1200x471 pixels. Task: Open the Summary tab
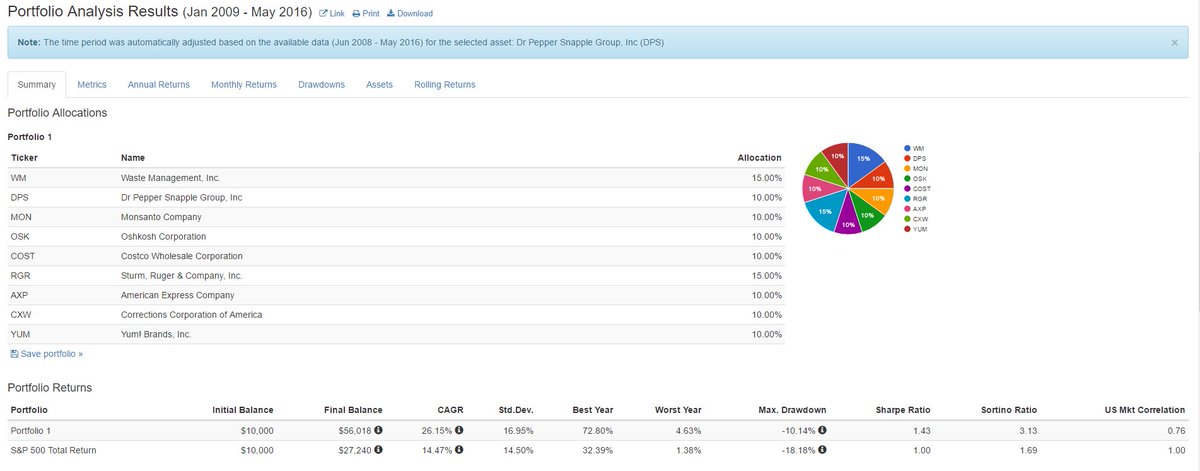pyautogui.click(x=37, y=85)
